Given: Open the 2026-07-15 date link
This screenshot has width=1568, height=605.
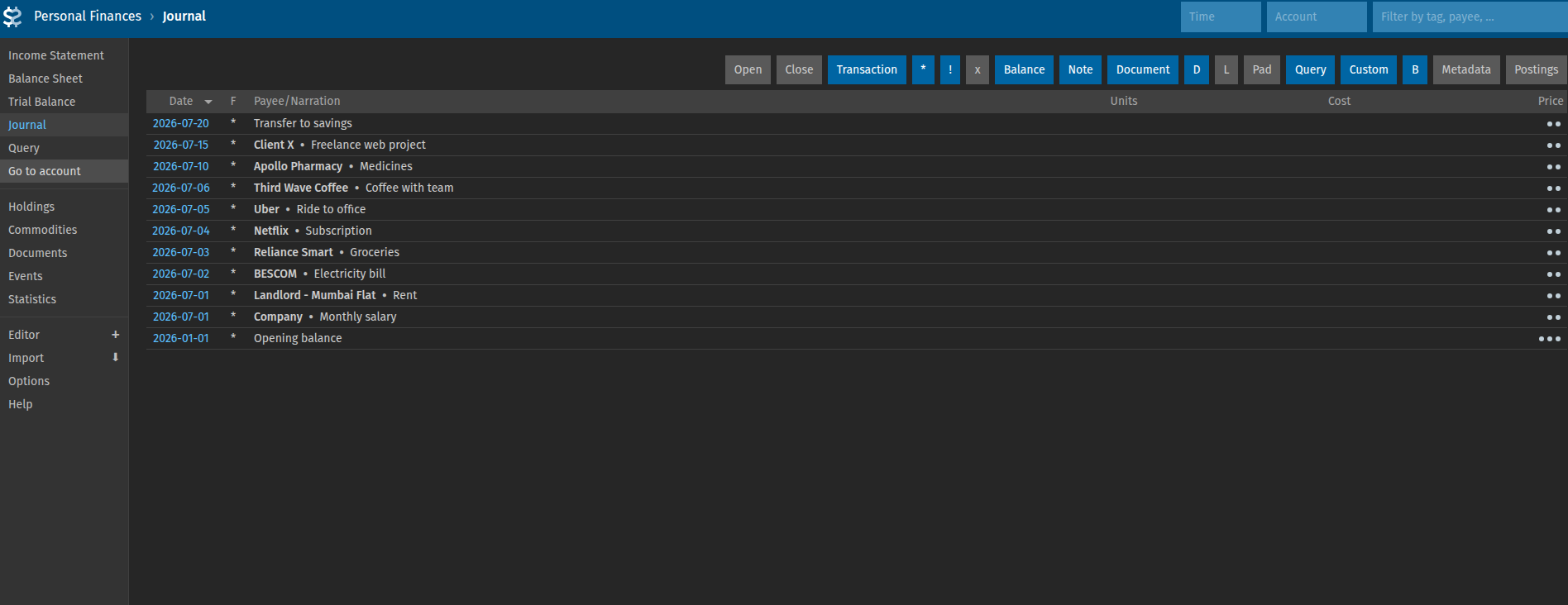Looking at the screenshot, I should (181, 145).
